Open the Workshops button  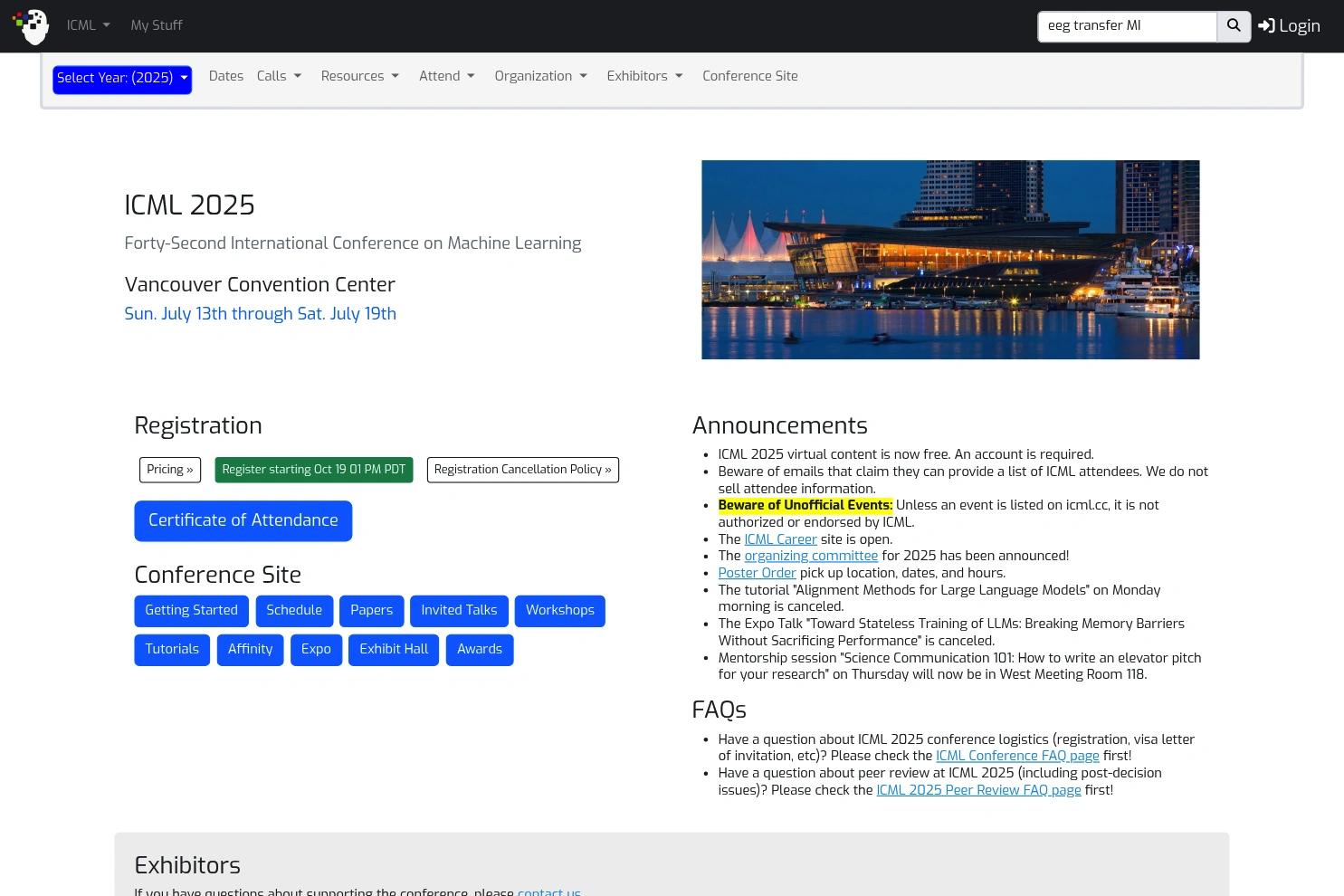560,611
